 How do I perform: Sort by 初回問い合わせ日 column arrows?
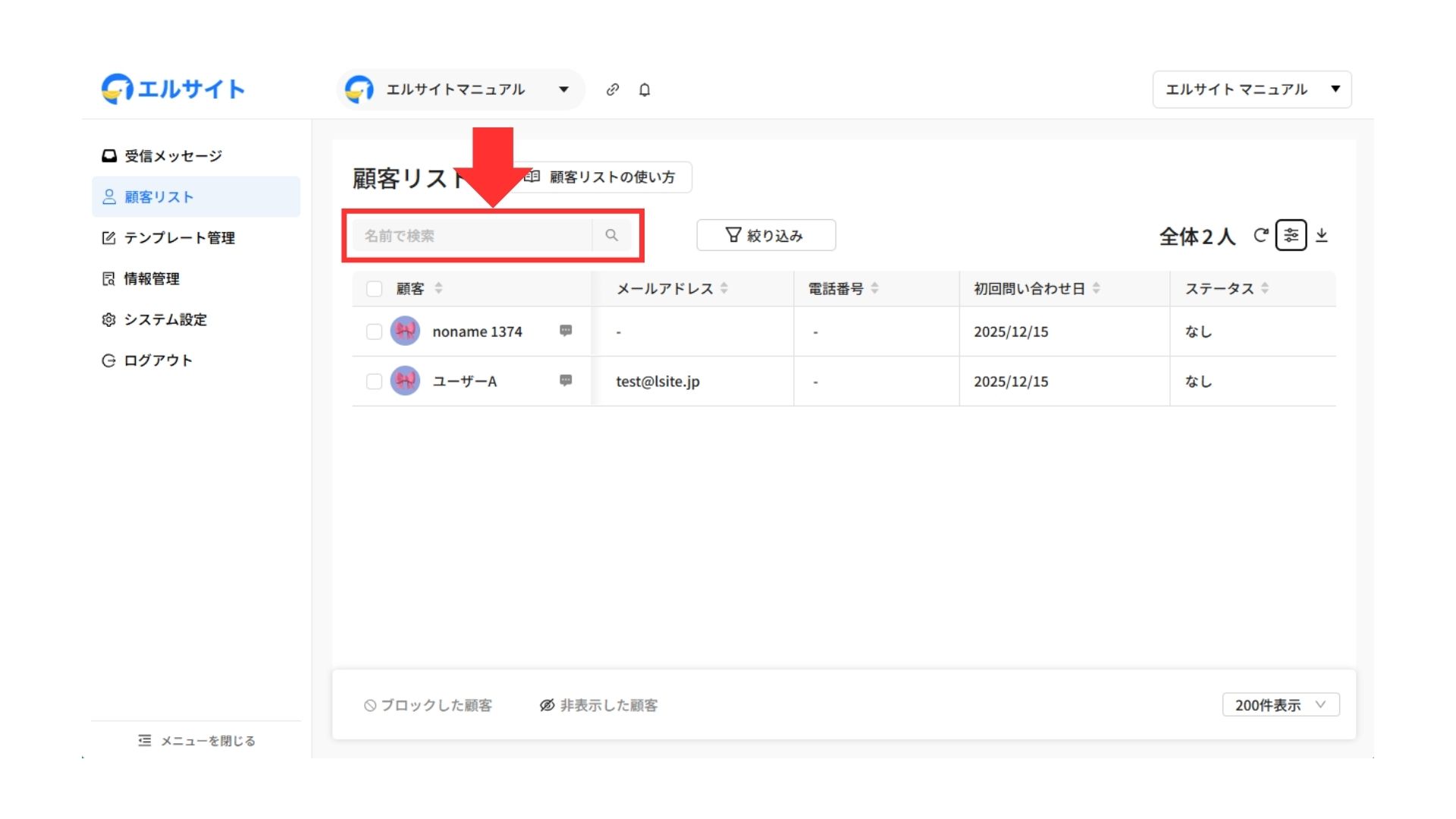pyautogui.click(x=1096, y=288)
